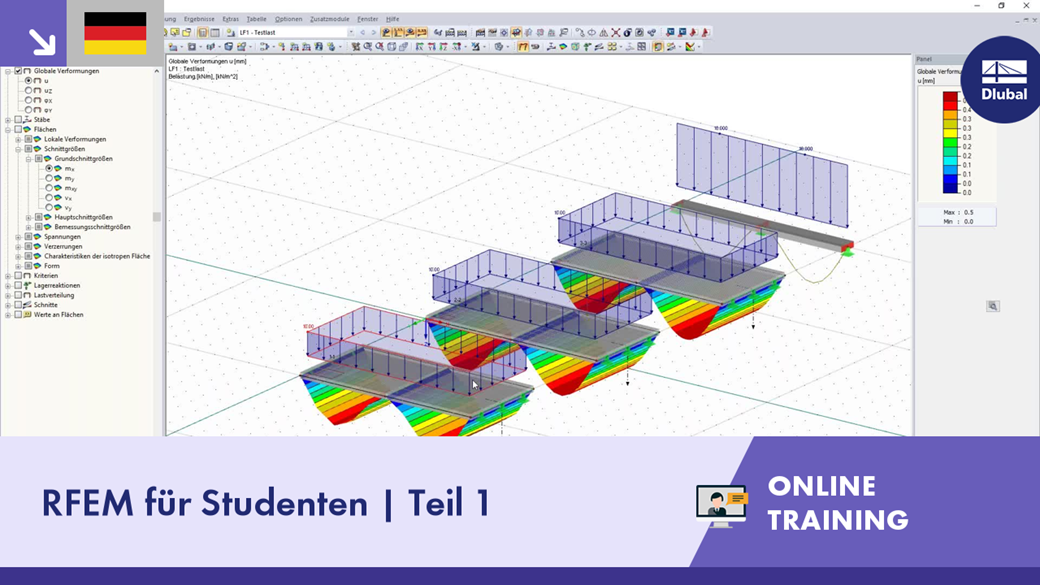Click the last red icon in top toolbar
Screen dimensions: 1040x585
coord(706,32)
